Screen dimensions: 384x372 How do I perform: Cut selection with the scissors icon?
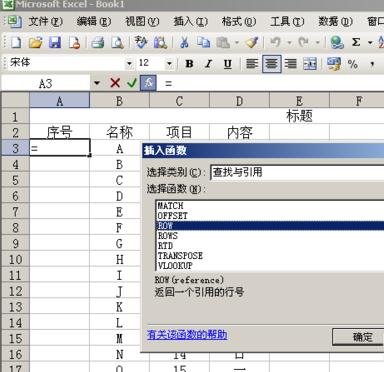click(x=184, y=43)
